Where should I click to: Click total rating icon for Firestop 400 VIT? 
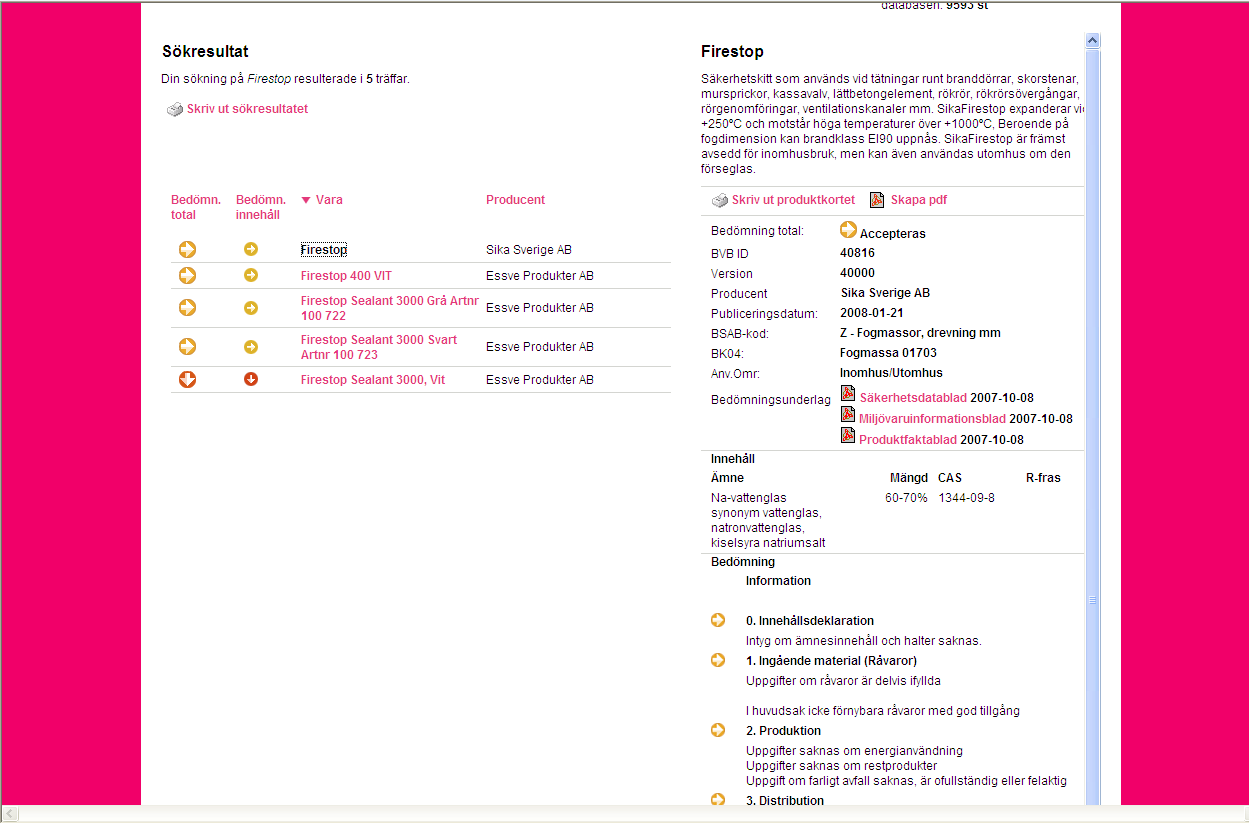tap(187, 275)
